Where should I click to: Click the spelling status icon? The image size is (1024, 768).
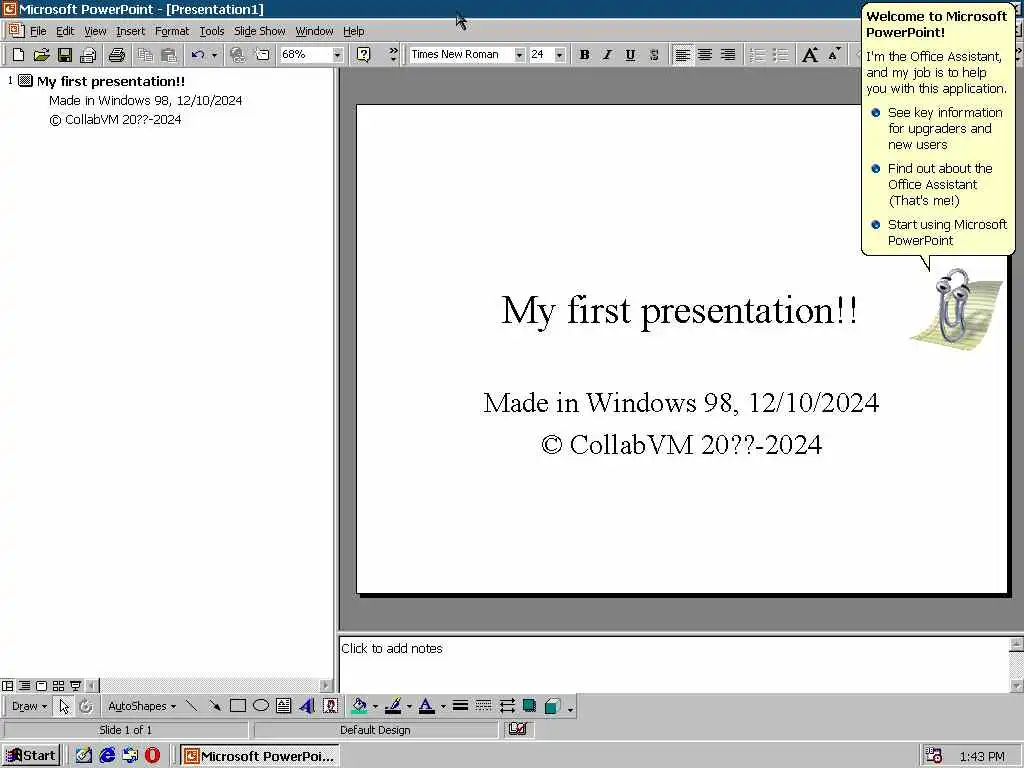[x=518, y=729]
